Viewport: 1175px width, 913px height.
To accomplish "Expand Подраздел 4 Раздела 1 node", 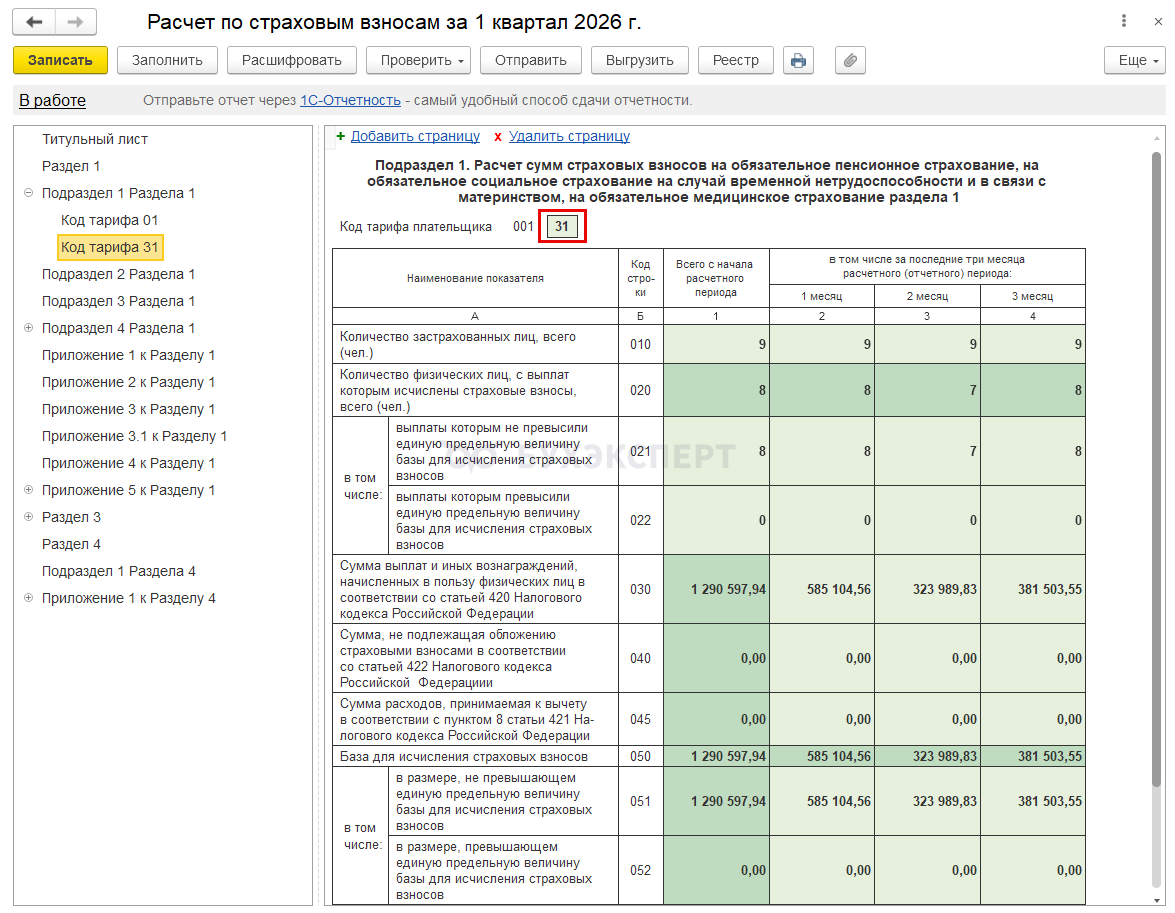I will click(x=28, y=328).
